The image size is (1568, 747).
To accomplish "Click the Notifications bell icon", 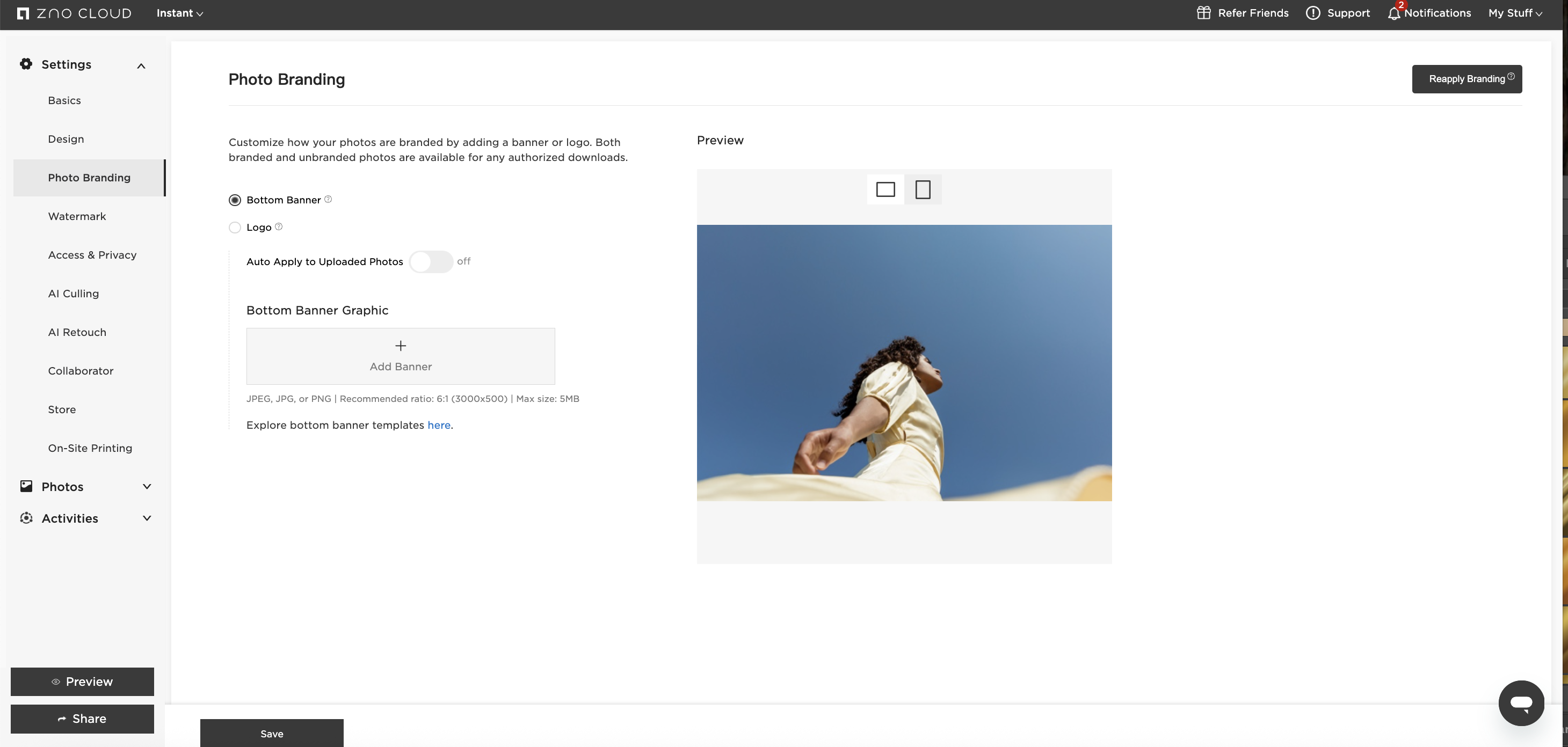I will tap(1394, 13).
